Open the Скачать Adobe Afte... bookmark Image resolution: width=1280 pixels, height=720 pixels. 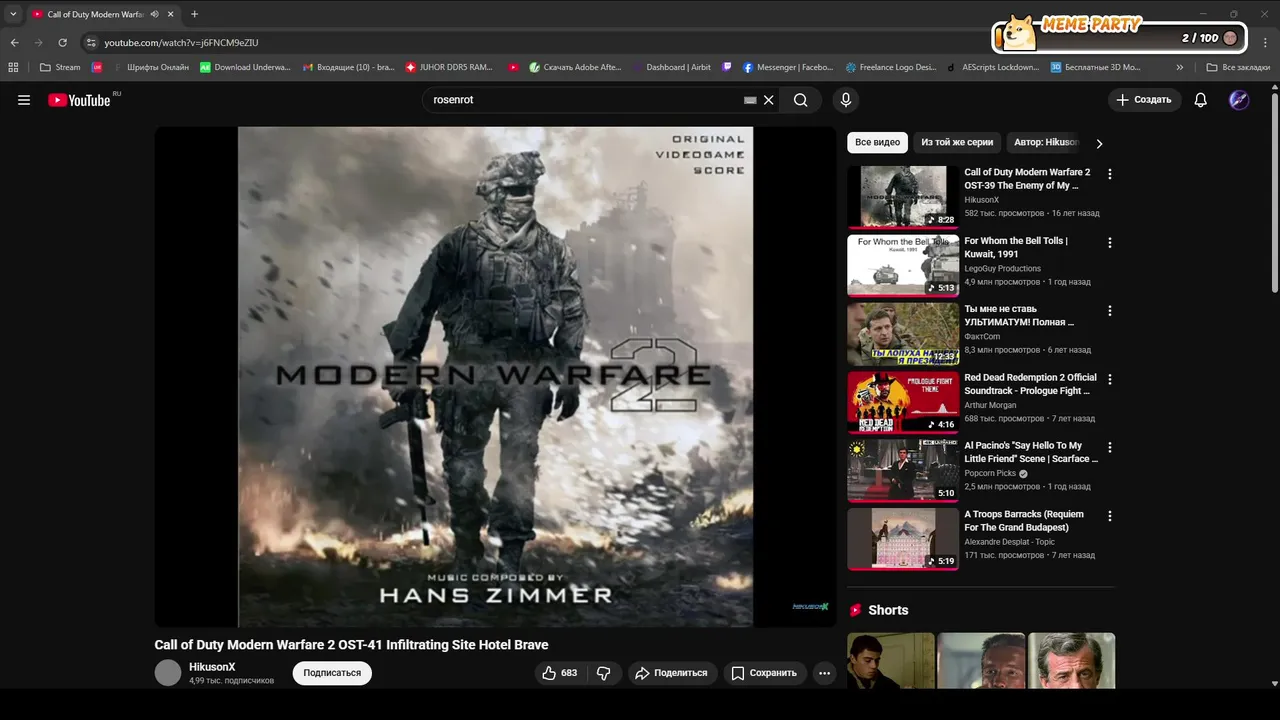(575, 67)
